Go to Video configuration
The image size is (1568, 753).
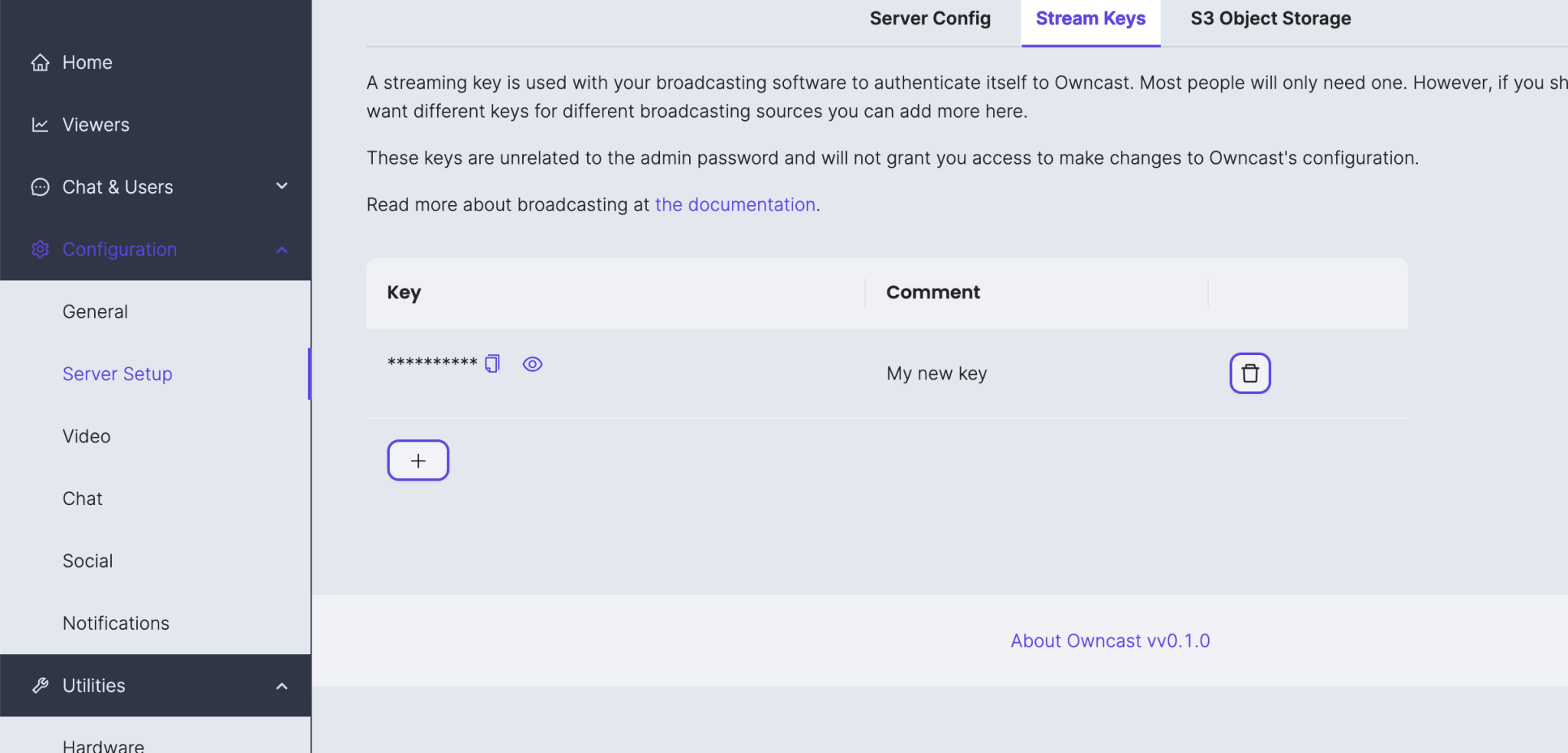click(x=87, y=436)
